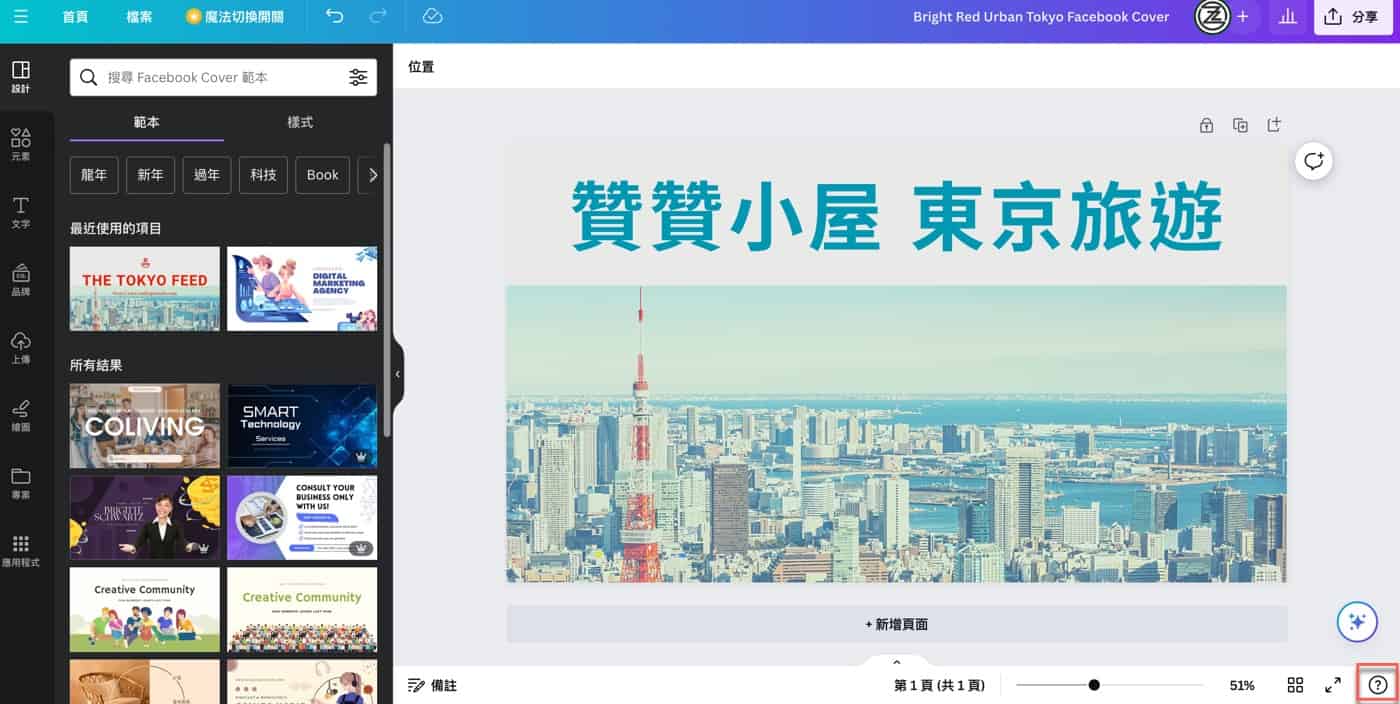Click the cloud save status icon
Image resolution: width=1400 pixels, height=704 pixels.
(432, 17)
